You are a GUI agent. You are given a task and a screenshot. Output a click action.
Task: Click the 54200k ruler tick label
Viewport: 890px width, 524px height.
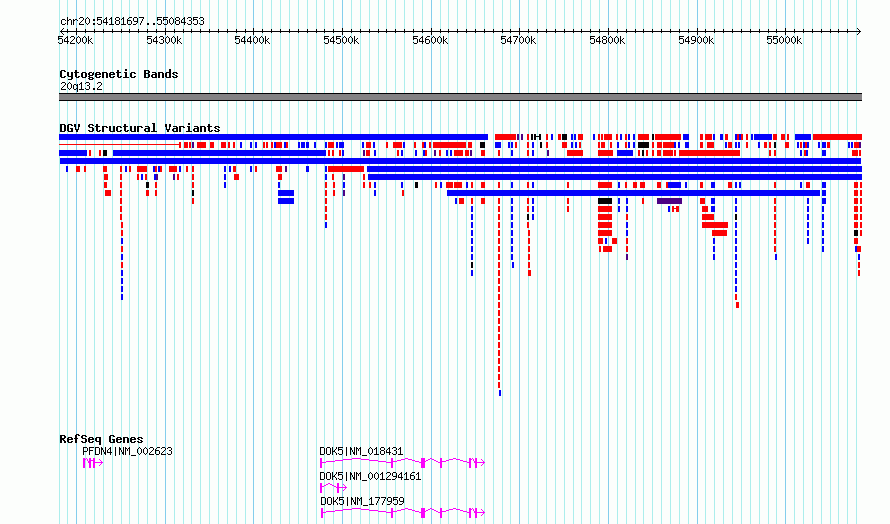tap(75, 40)
